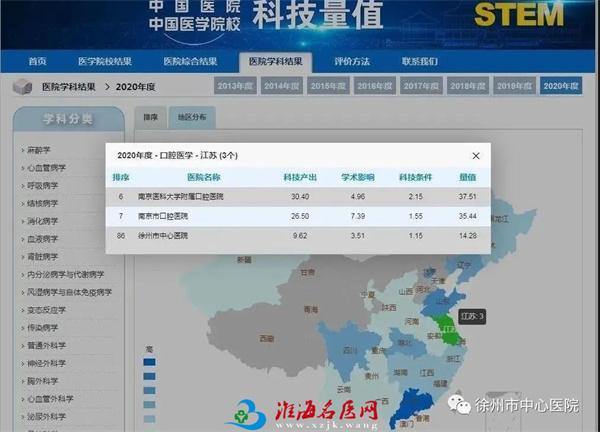Image resolution: width=600 pixels, height=432 pixels.
Task: Switch to the 排序 tab
Action: tap(150, 117)
